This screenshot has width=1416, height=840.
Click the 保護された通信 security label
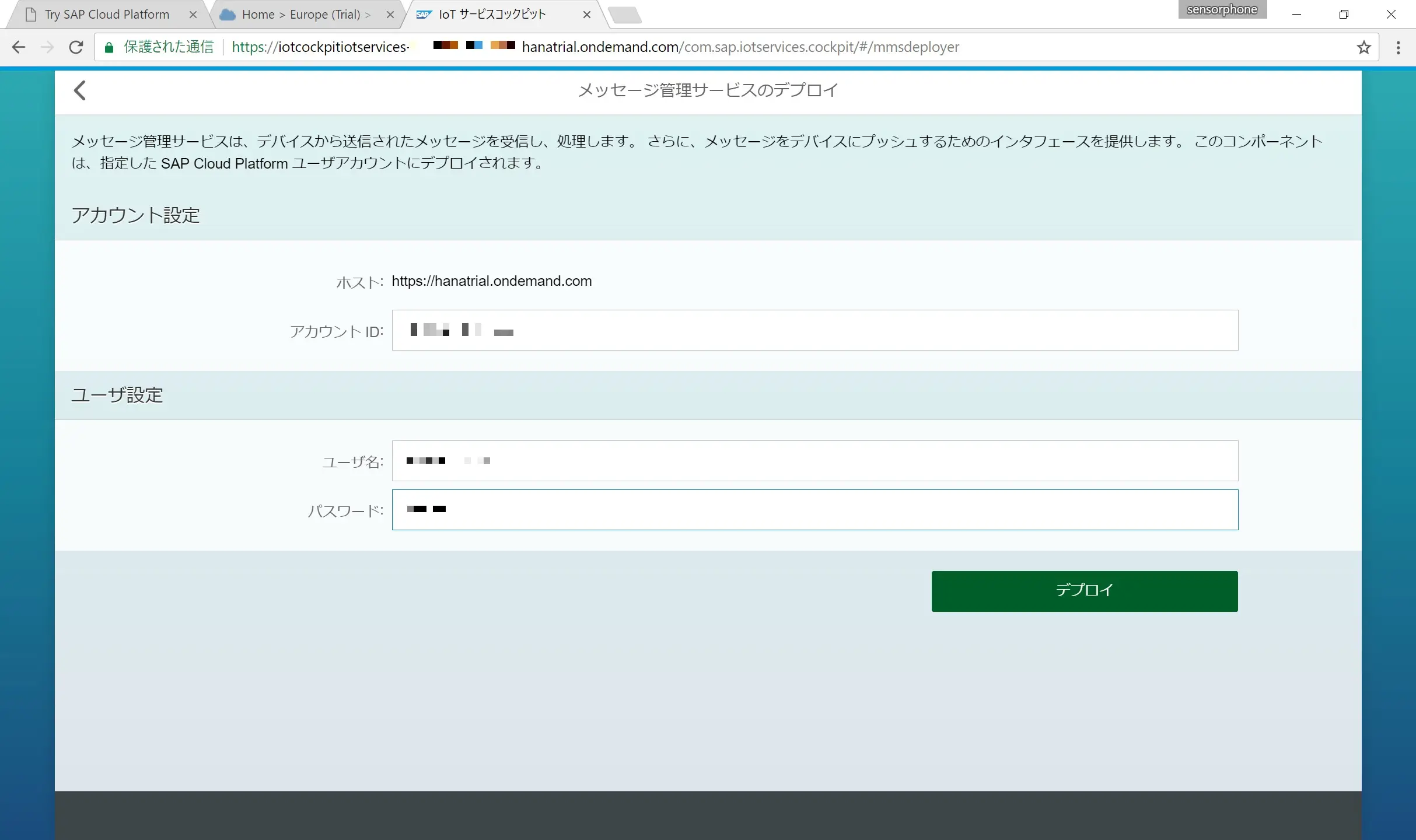click(x=169, y=47)
